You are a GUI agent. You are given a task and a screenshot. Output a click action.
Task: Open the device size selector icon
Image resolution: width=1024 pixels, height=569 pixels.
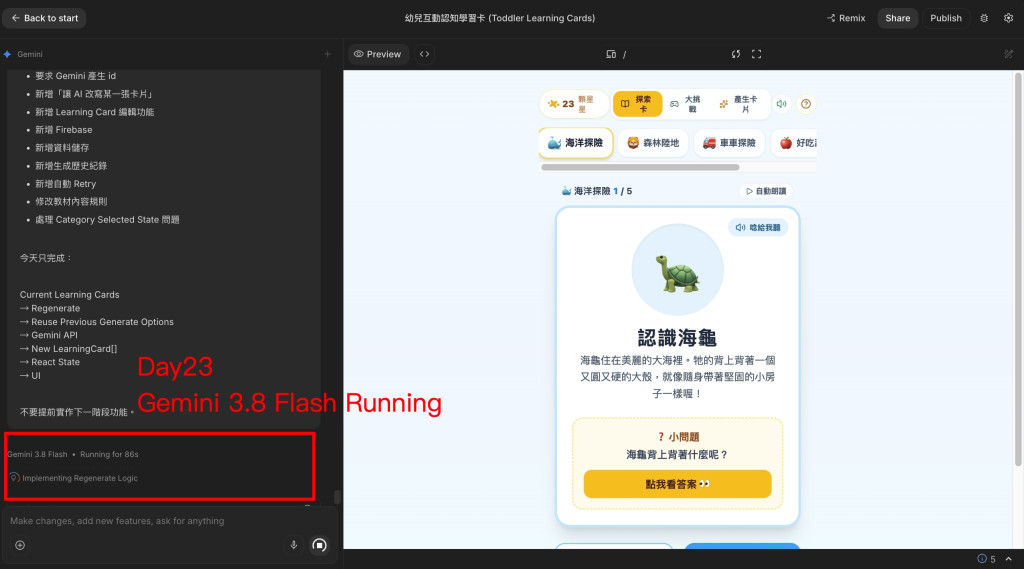point(611,54)
